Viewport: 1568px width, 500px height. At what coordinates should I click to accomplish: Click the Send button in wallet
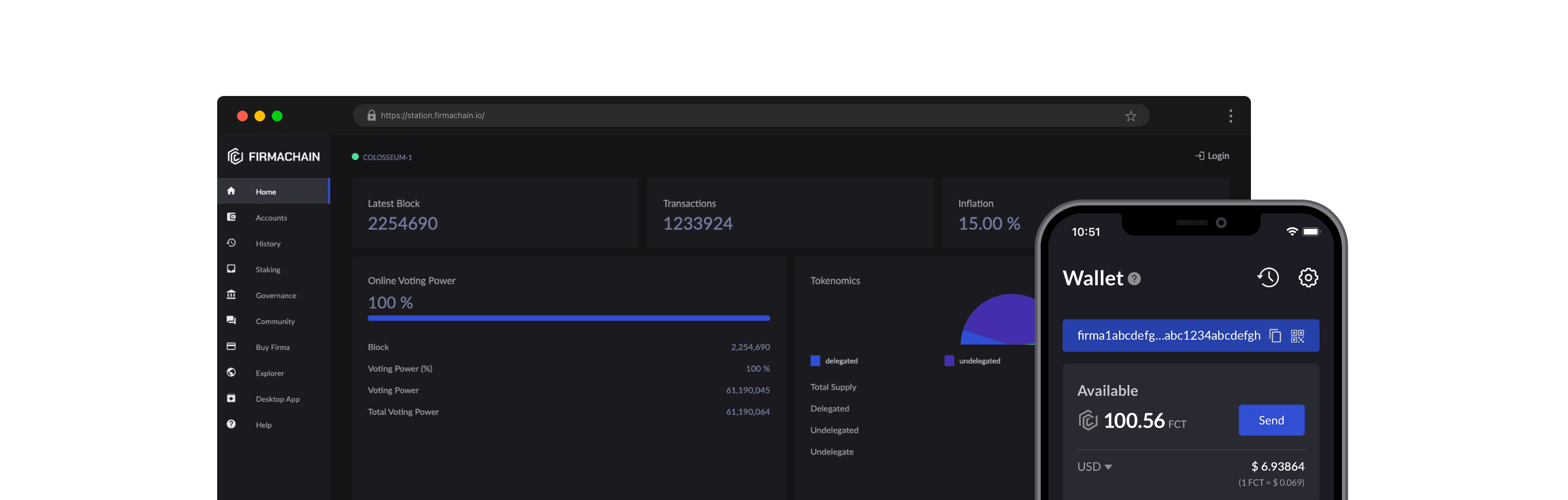pyautogui.click(x=1271, y=420)
